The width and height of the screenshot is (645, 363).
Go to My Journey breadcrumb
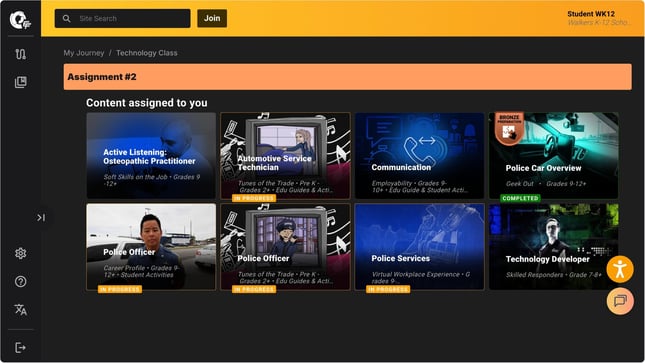84,53
